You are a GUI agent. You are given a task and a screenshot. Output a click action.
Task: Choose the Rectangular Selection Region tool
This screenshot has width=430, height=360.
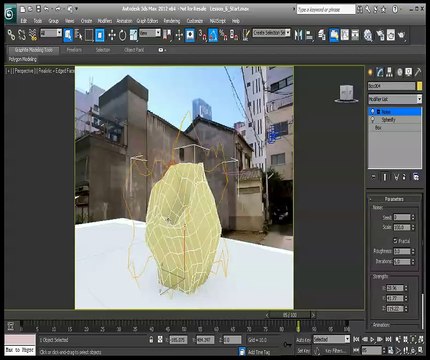click(x=89, y=35)
